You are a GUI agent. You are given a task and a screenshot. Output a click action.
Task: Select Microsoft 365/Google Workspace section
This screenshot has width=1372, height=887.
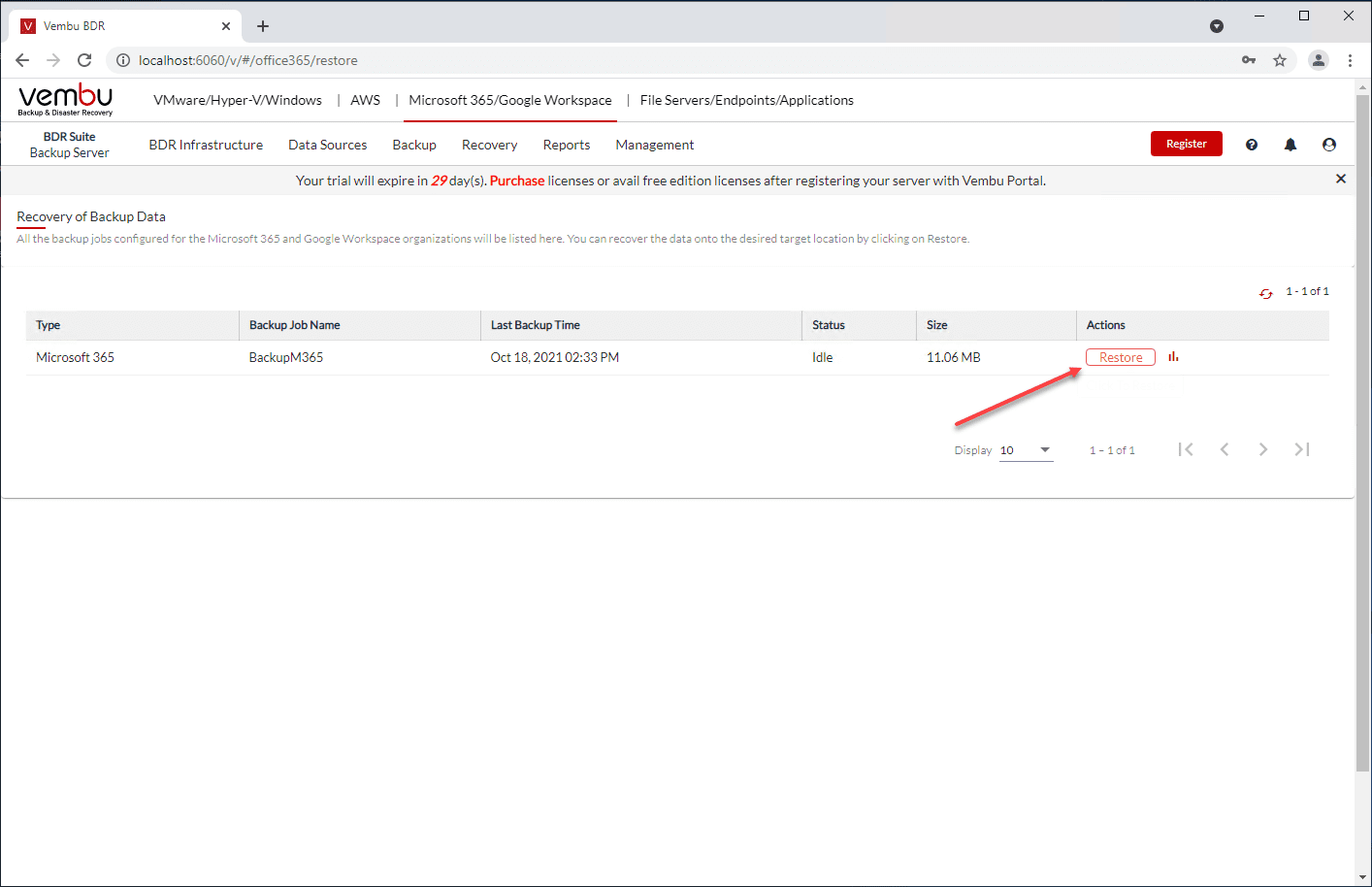510,100
